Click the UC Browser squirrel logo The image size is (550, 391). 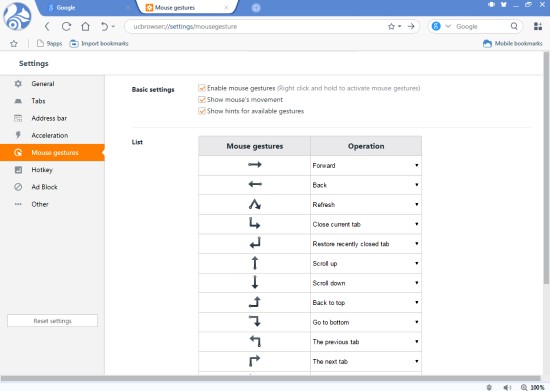[17, 16]
